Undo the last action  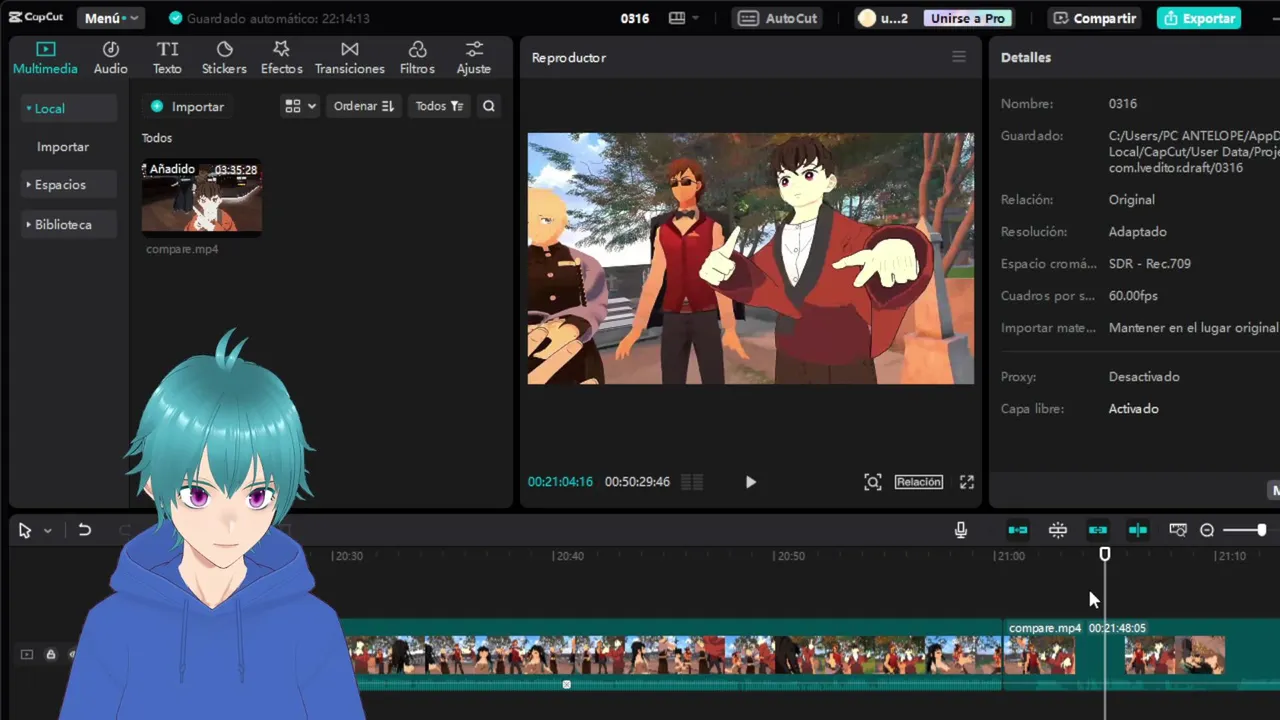(85, 530)
